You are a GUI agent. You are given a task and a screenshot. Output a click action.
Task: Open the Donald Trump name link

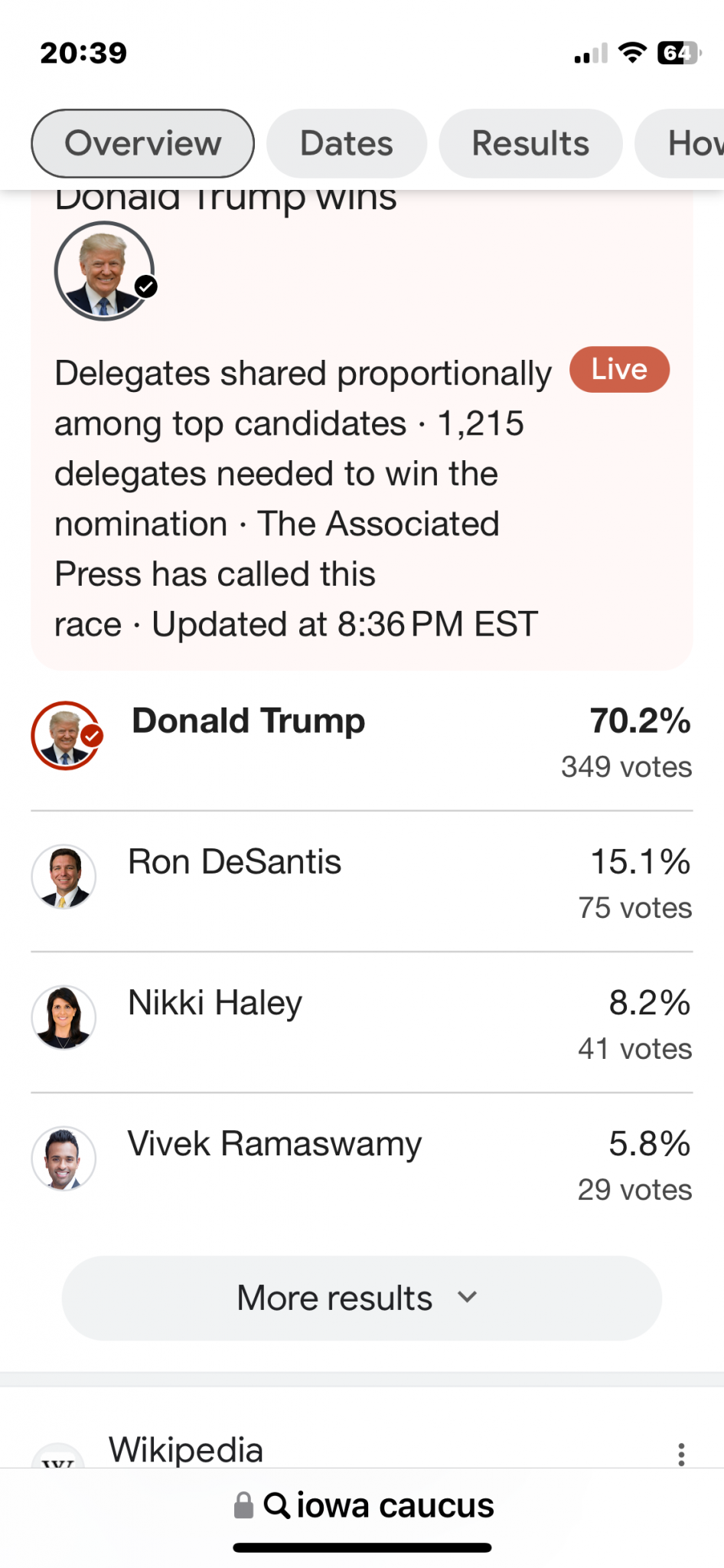click(x=248, y=720)
